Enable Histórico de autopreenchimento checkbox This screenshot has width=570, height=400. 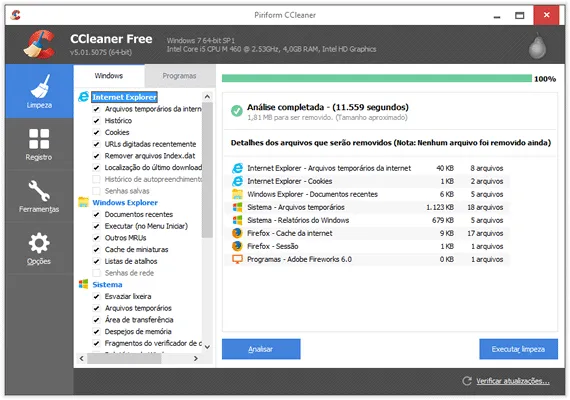(x=96, y=179)
